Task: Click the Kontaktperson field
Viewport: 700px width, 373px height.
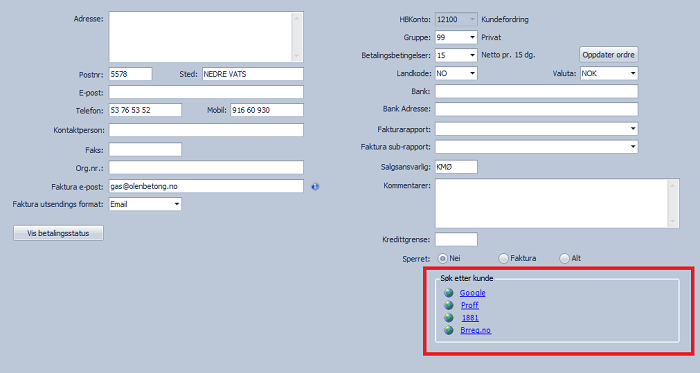Action: [206, 130]
